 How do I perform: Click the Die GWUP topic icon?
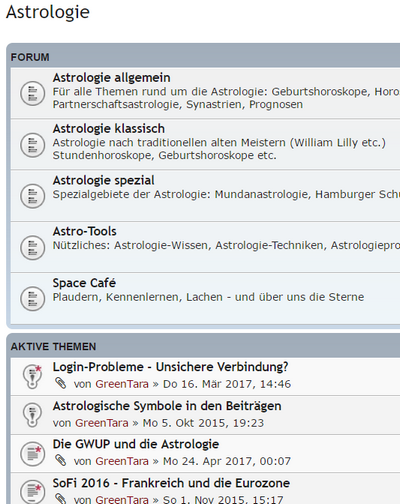point(32,454)
